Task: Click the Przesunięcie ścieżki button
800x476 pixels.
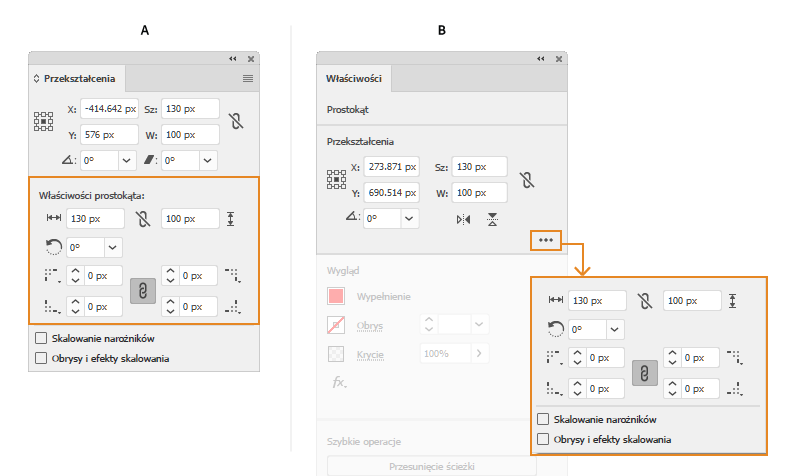Action: [432, 466]
